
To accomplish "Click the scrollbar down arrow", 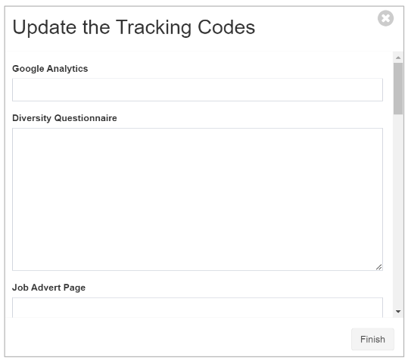I will pos(398,311).
